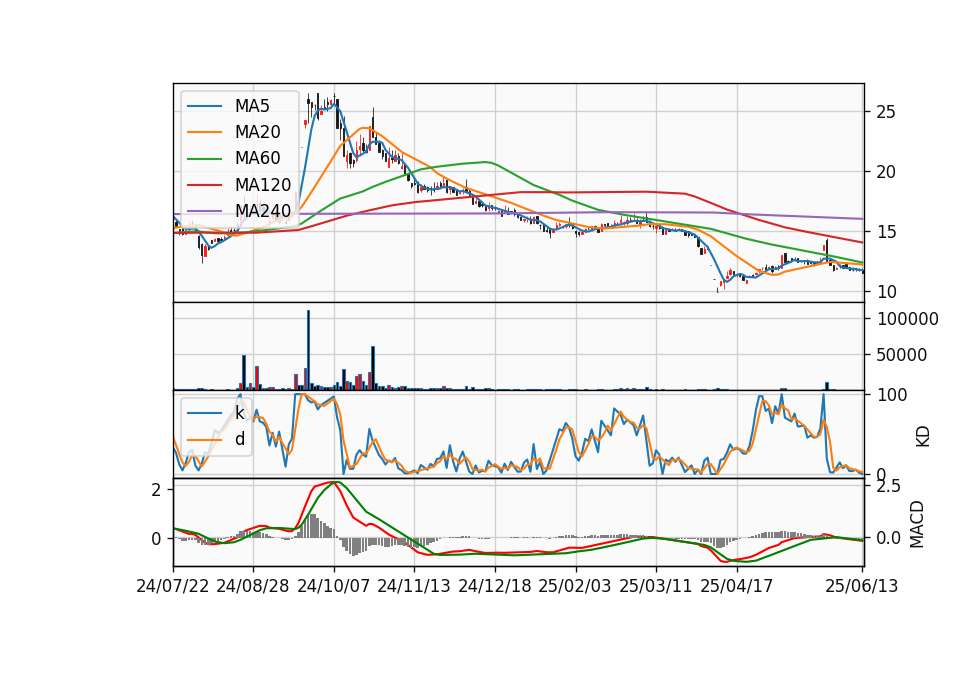Image resolution: width=960 pixels, height=690 pixels.
Task: Click the MACD right axis value 2.5
Action: (x=888, y=487)
